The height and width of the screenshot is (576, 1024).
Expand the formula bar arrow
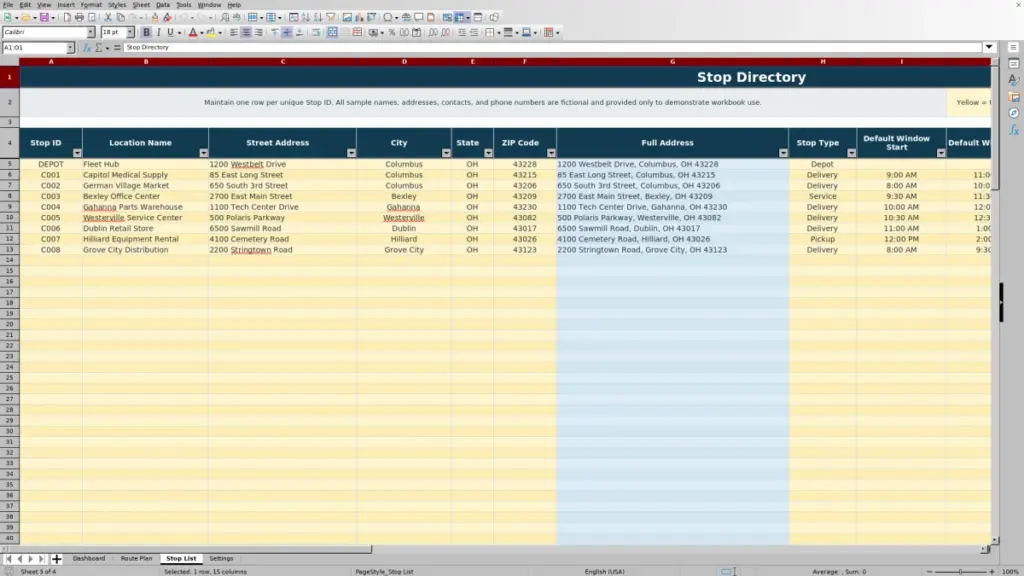tap(989, 47)
